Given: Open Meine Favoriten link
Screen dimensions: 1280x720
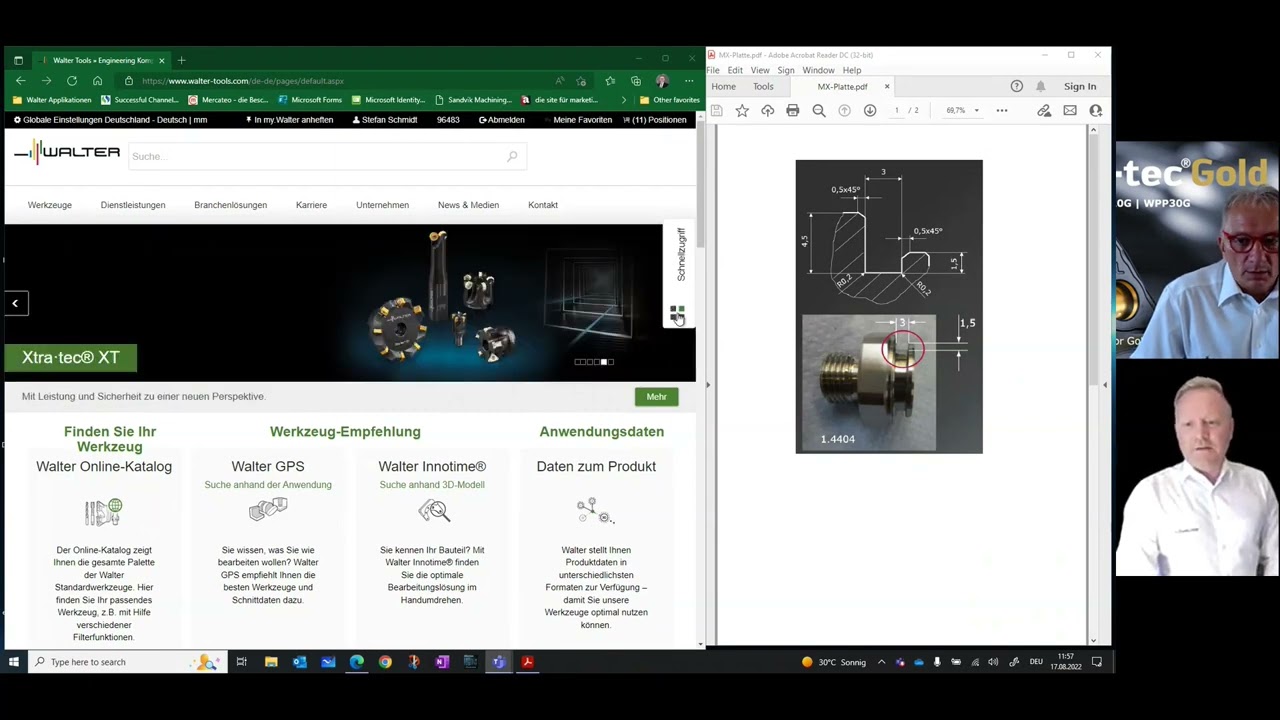Looking at the screenshot, I should pyautogui.click(x=582, y=120).
